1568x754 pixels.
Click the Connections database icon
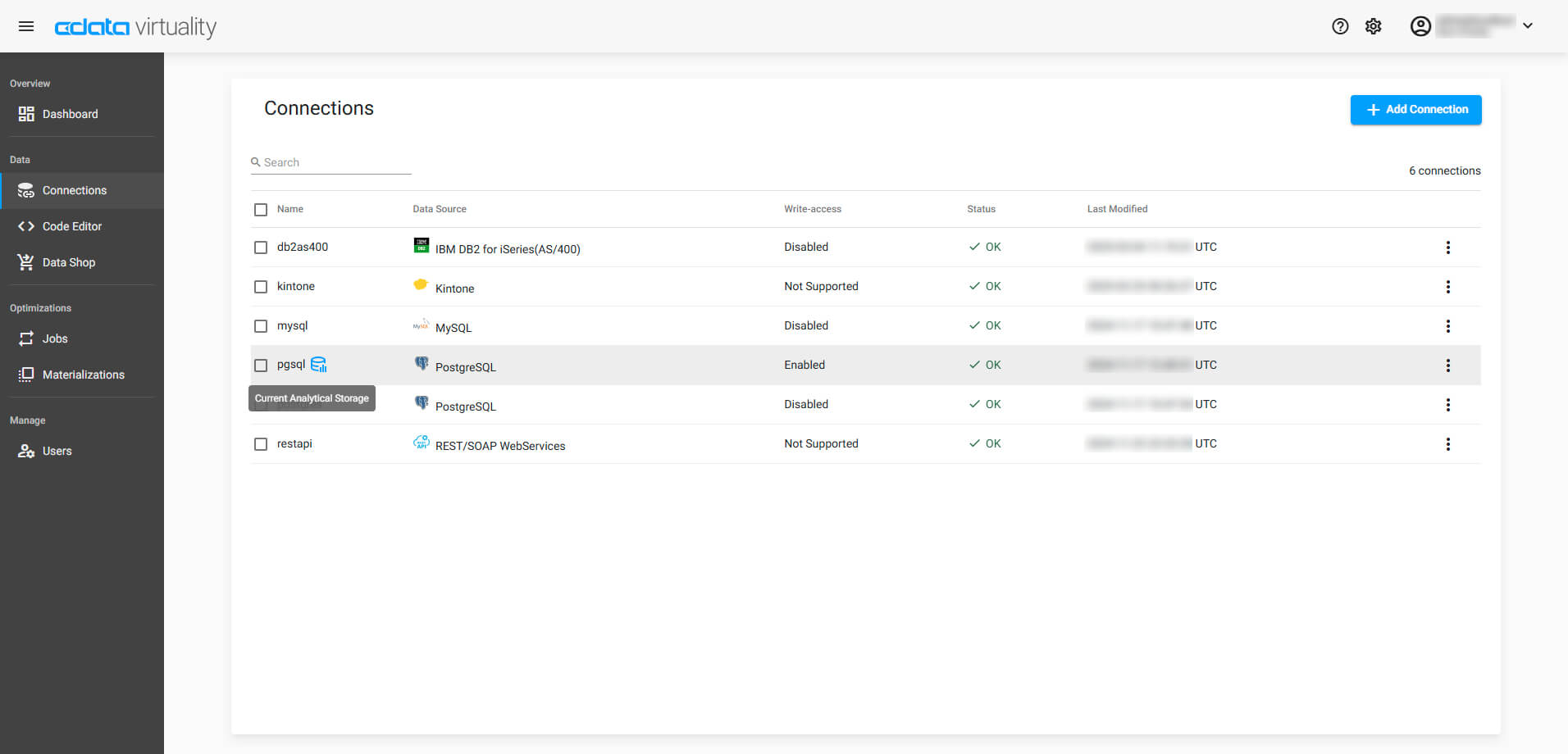26,190
